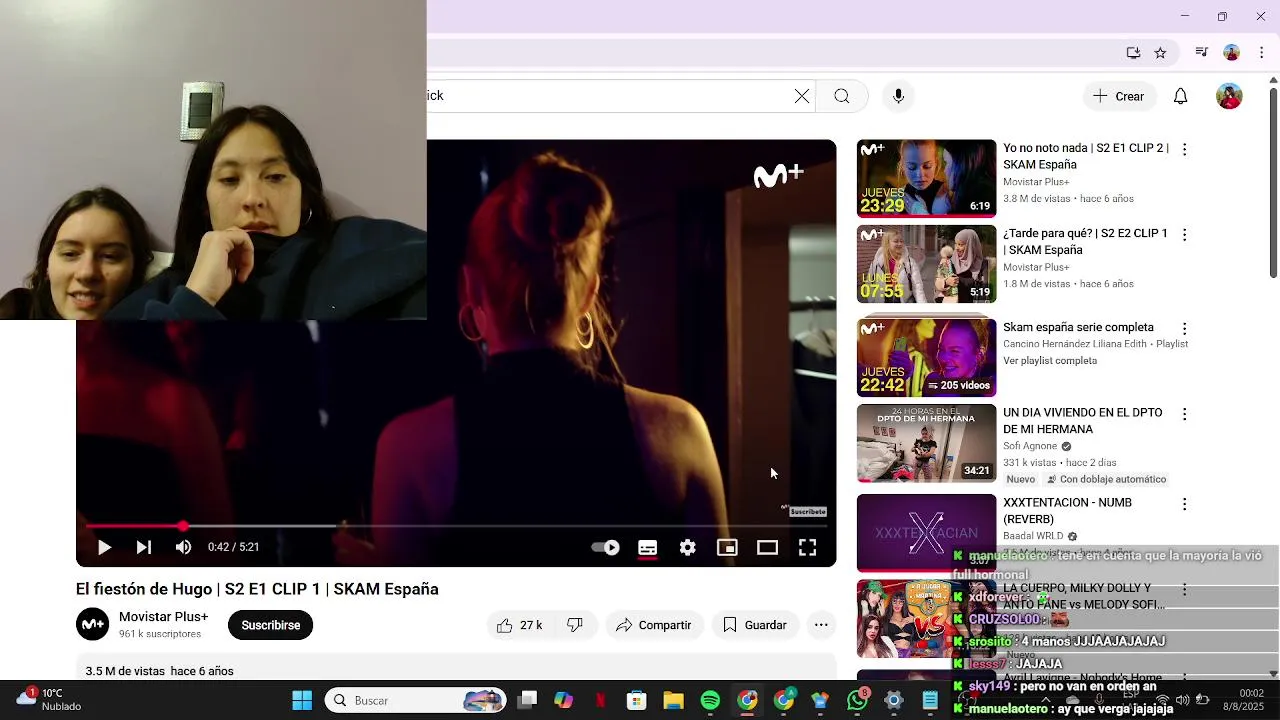Subscribe with the Suscribirse button

tap(270, 625)
